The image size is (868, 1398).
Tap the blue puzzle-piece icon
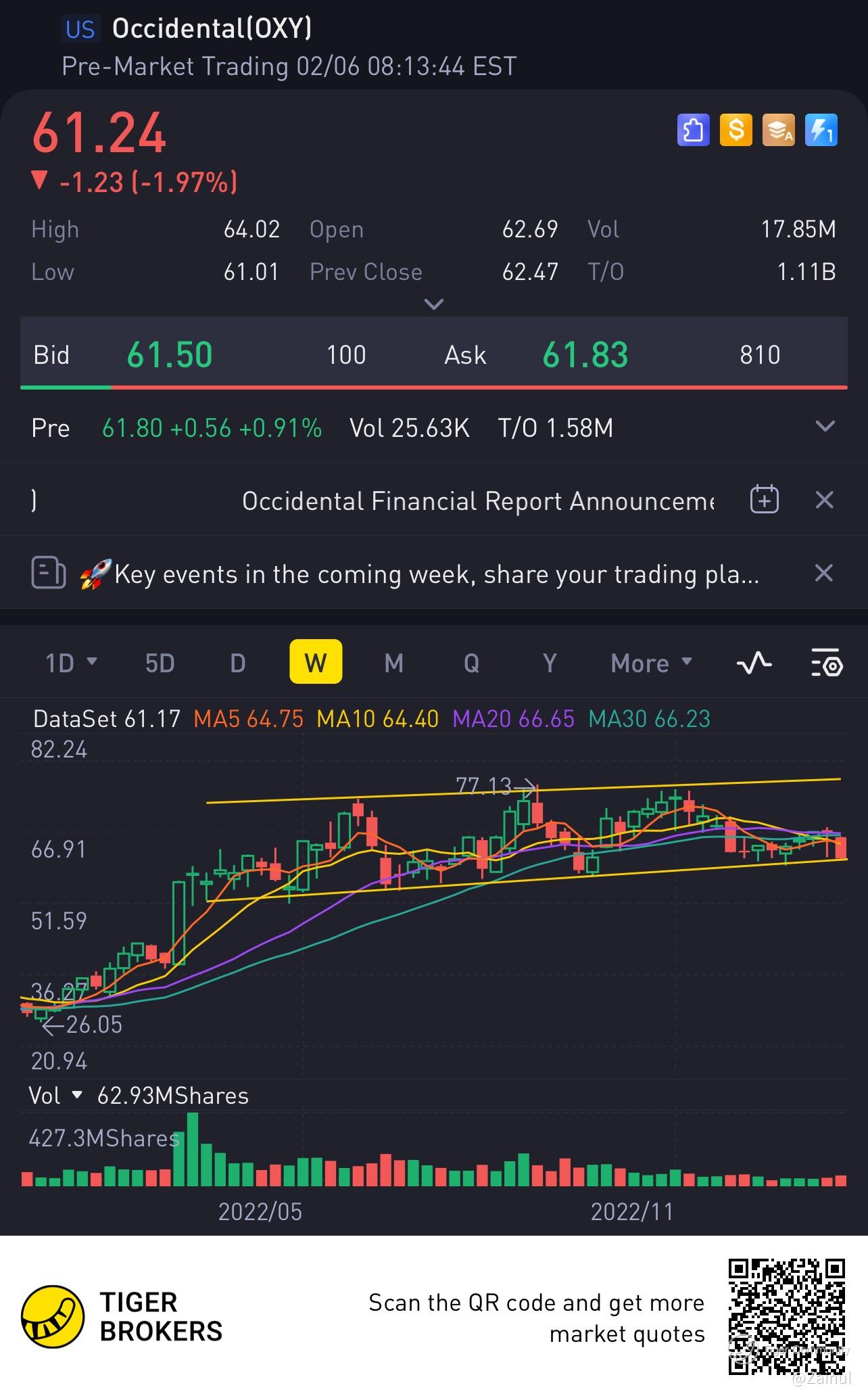coord(693,130)
